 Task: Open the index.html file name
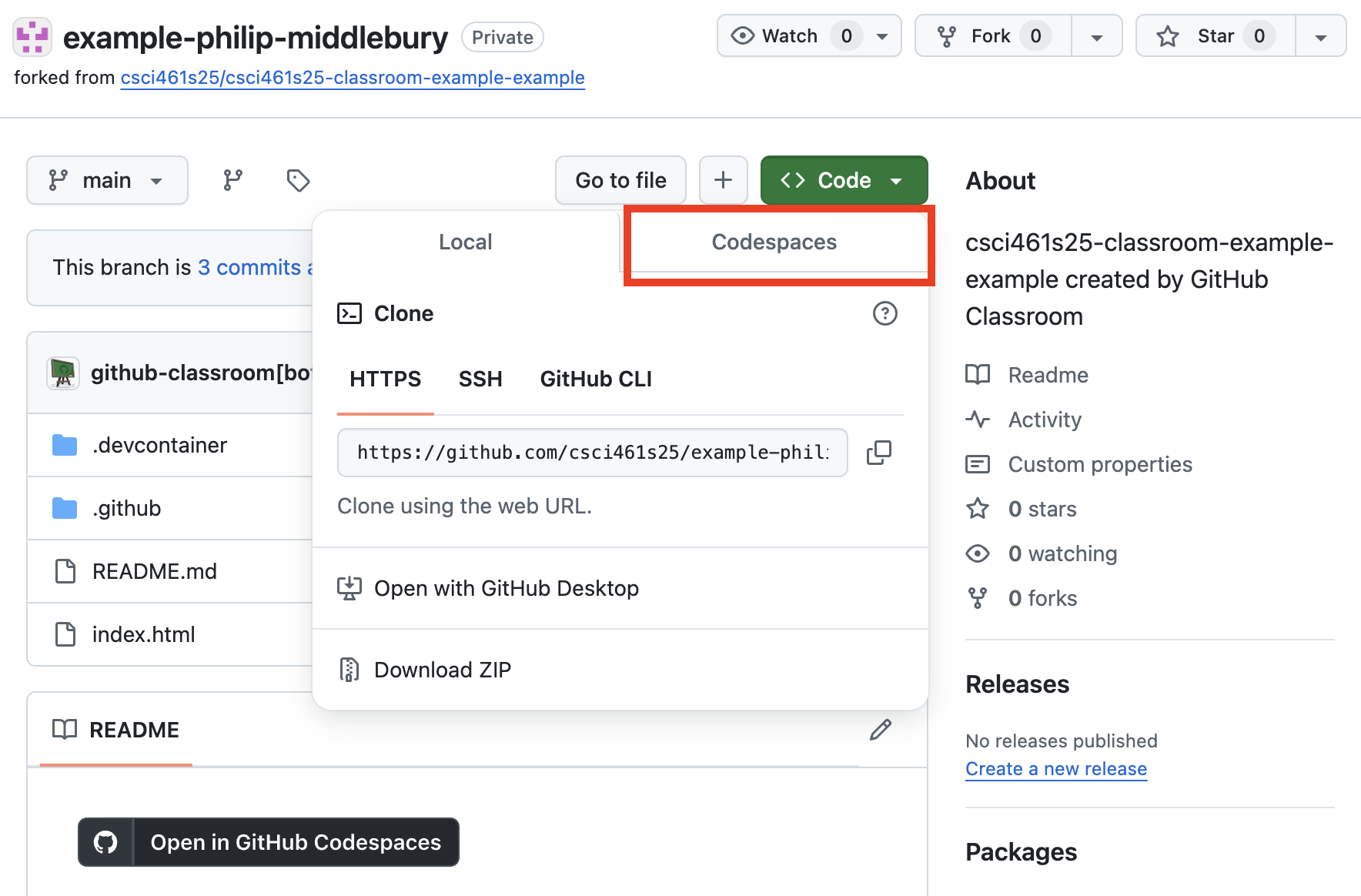[143, 634]
